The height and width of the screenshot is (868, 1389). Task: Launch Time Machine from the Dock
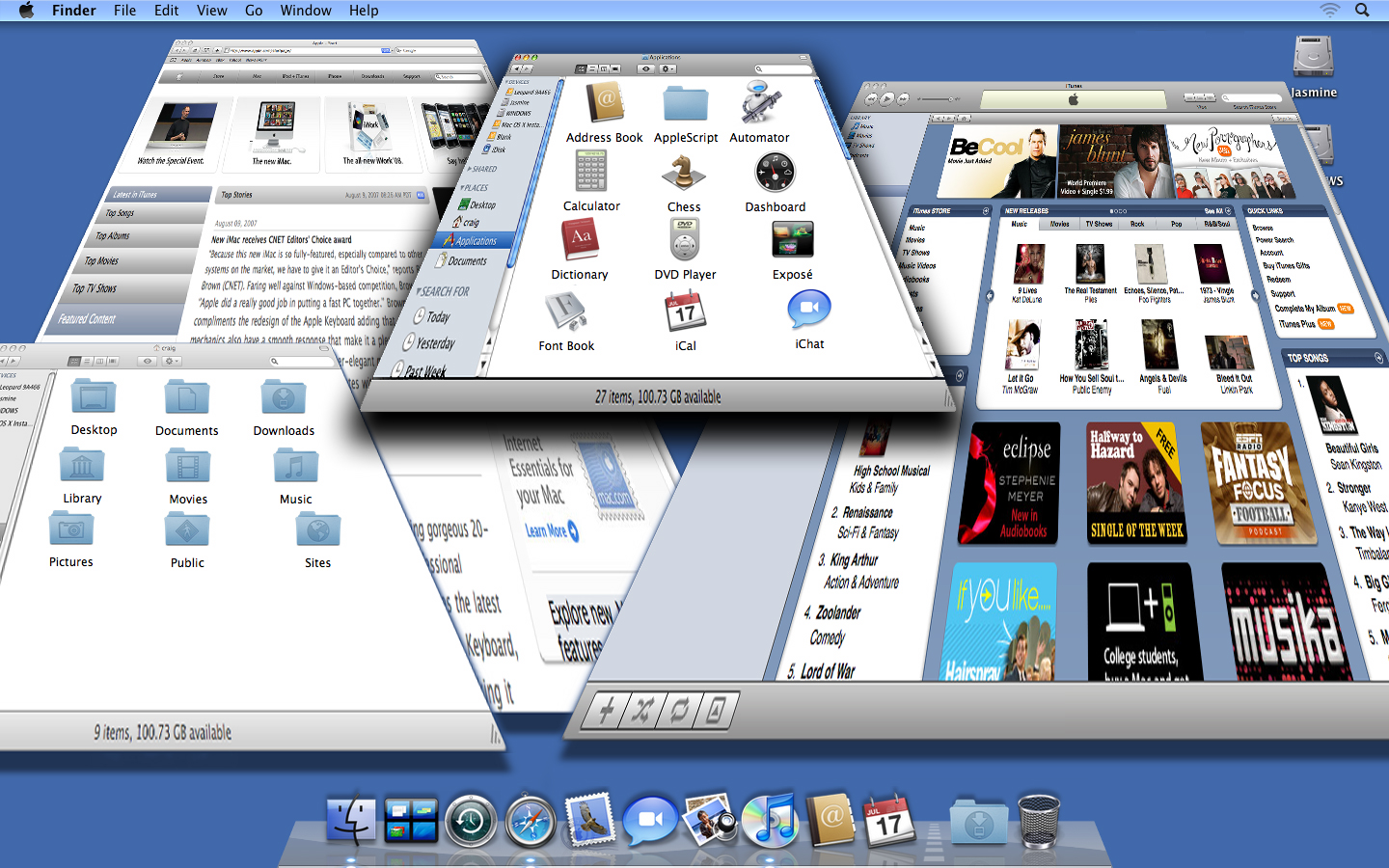tap(471, 822)
